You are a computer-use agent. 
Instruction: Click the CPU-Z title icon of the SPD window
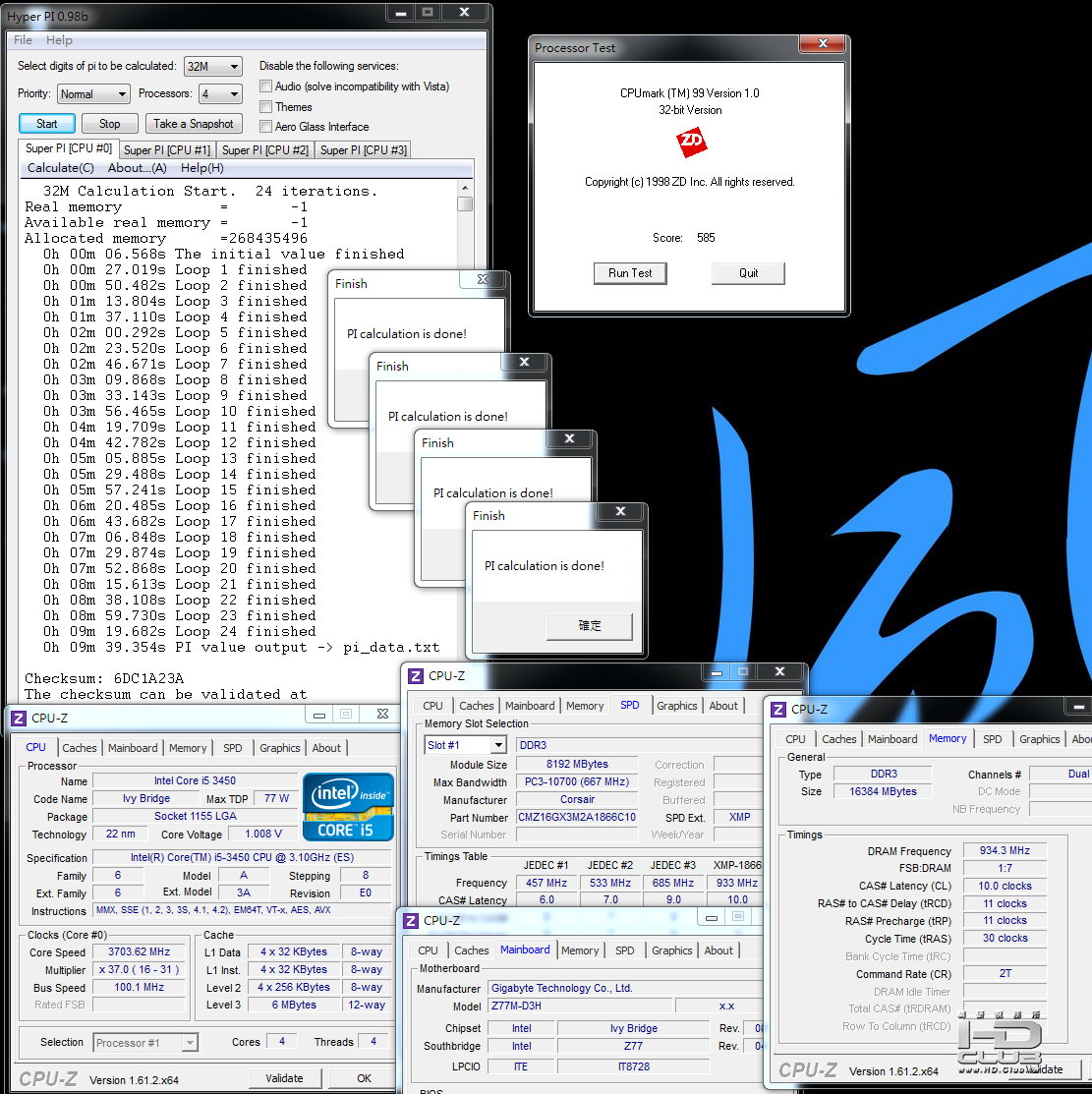point(416,676)
